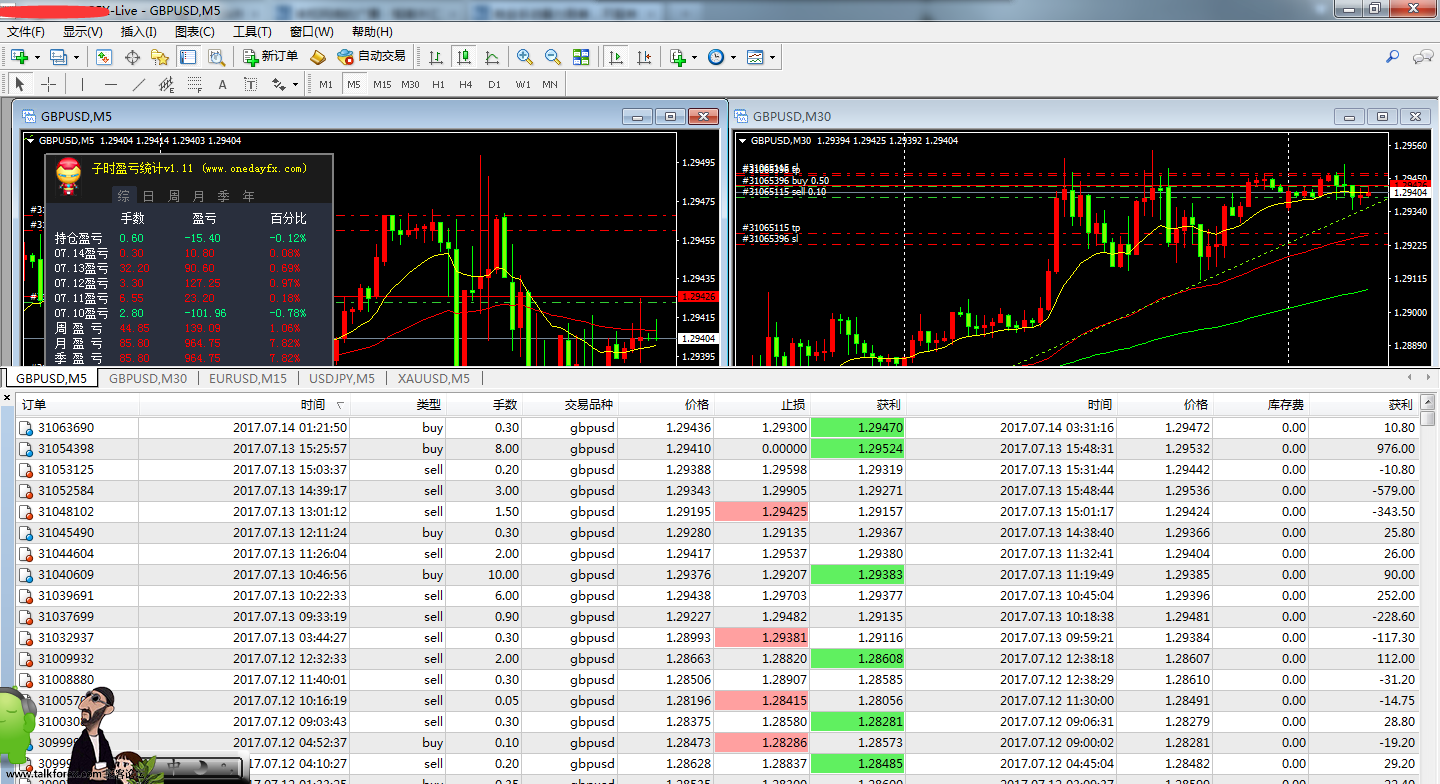Open the 工具(T) menu
The width and height of the screenshot is (1440, 784).
pos(252,32)
